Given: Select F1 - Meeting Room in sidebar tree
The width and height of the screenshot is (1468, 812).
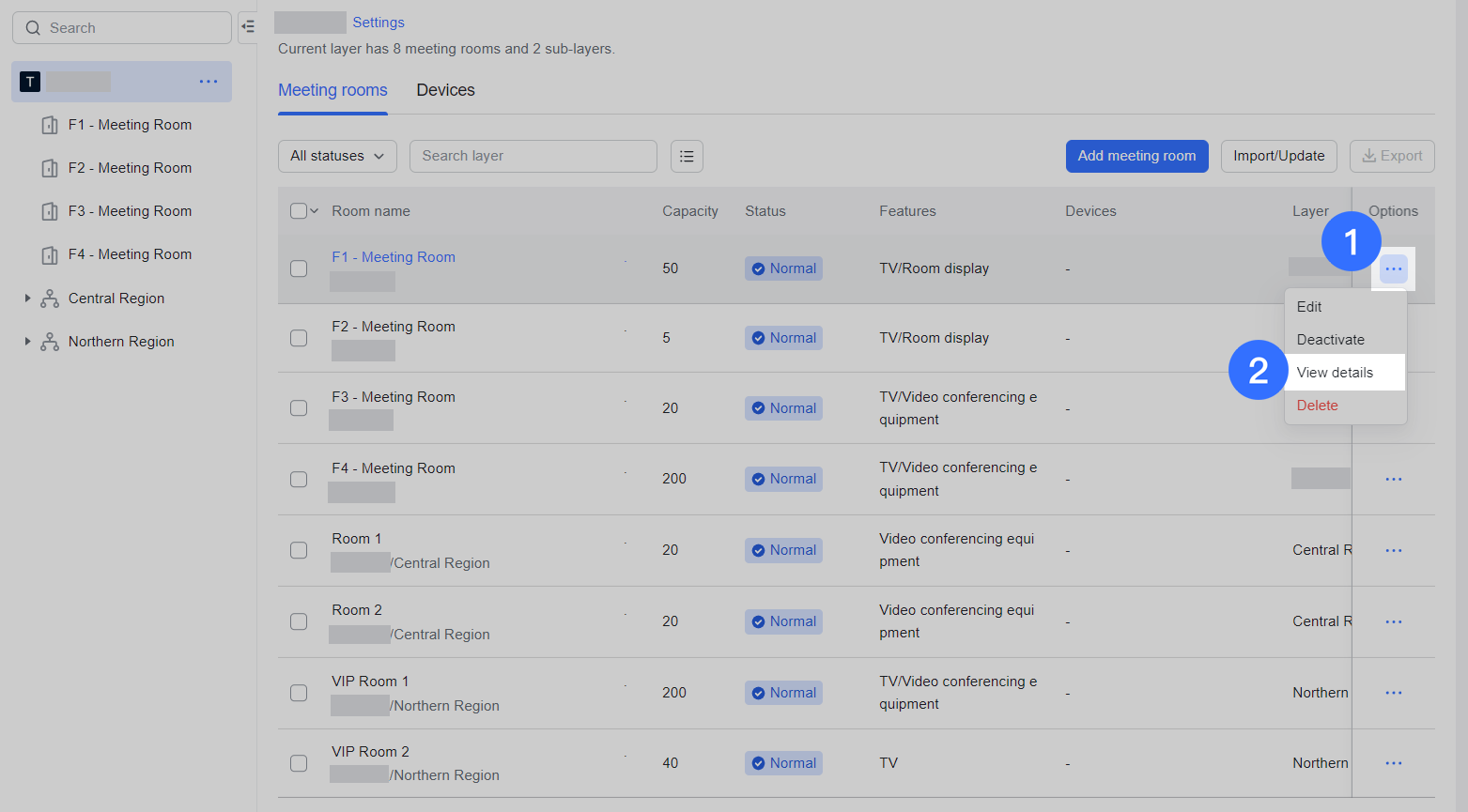Looking at the screenshot, I should pyautogui.click(x=130, y=125).
